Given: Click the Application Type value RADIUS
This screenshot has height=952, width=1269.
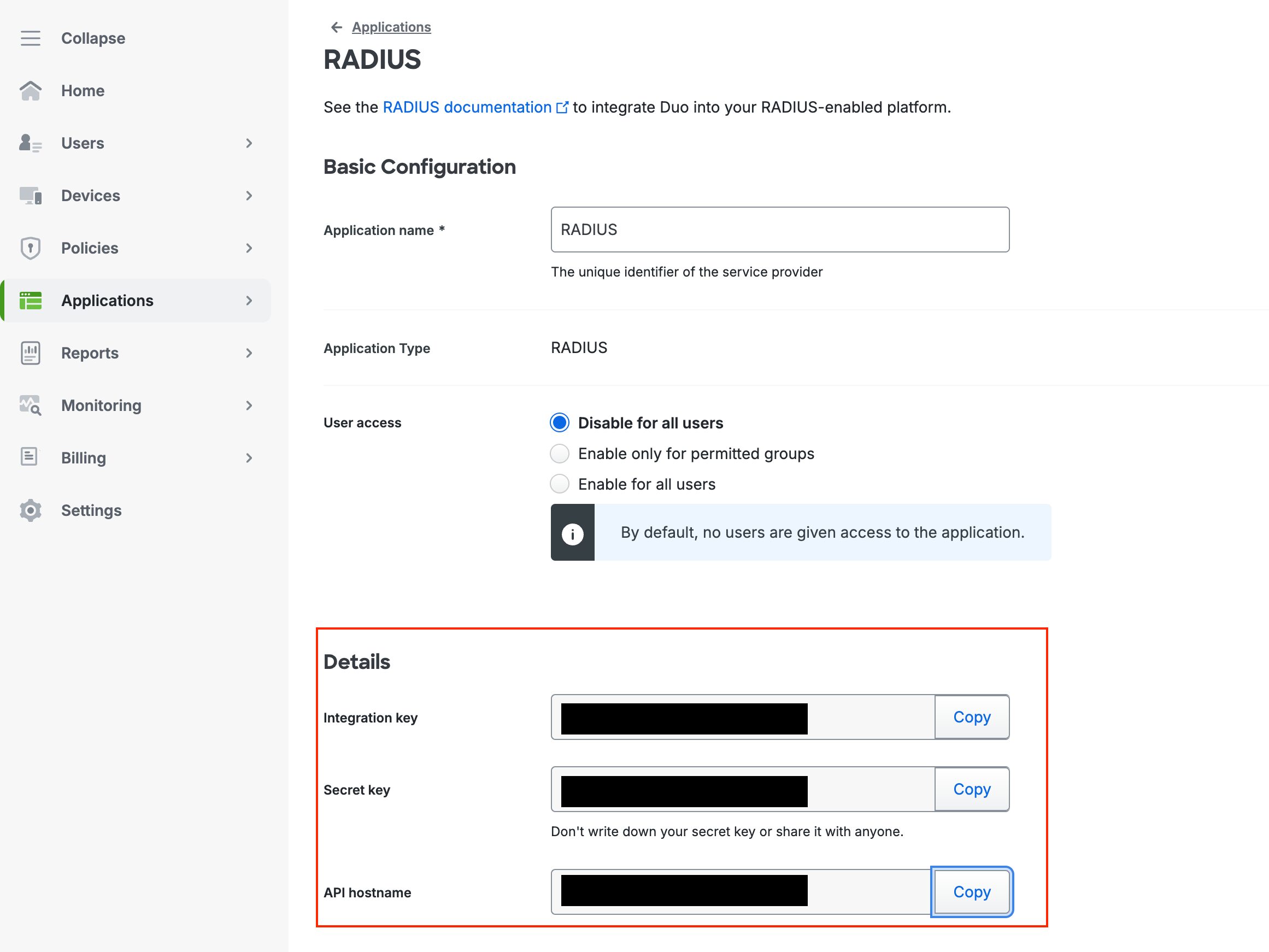Looking at the screenshot, I should [579, 348].
